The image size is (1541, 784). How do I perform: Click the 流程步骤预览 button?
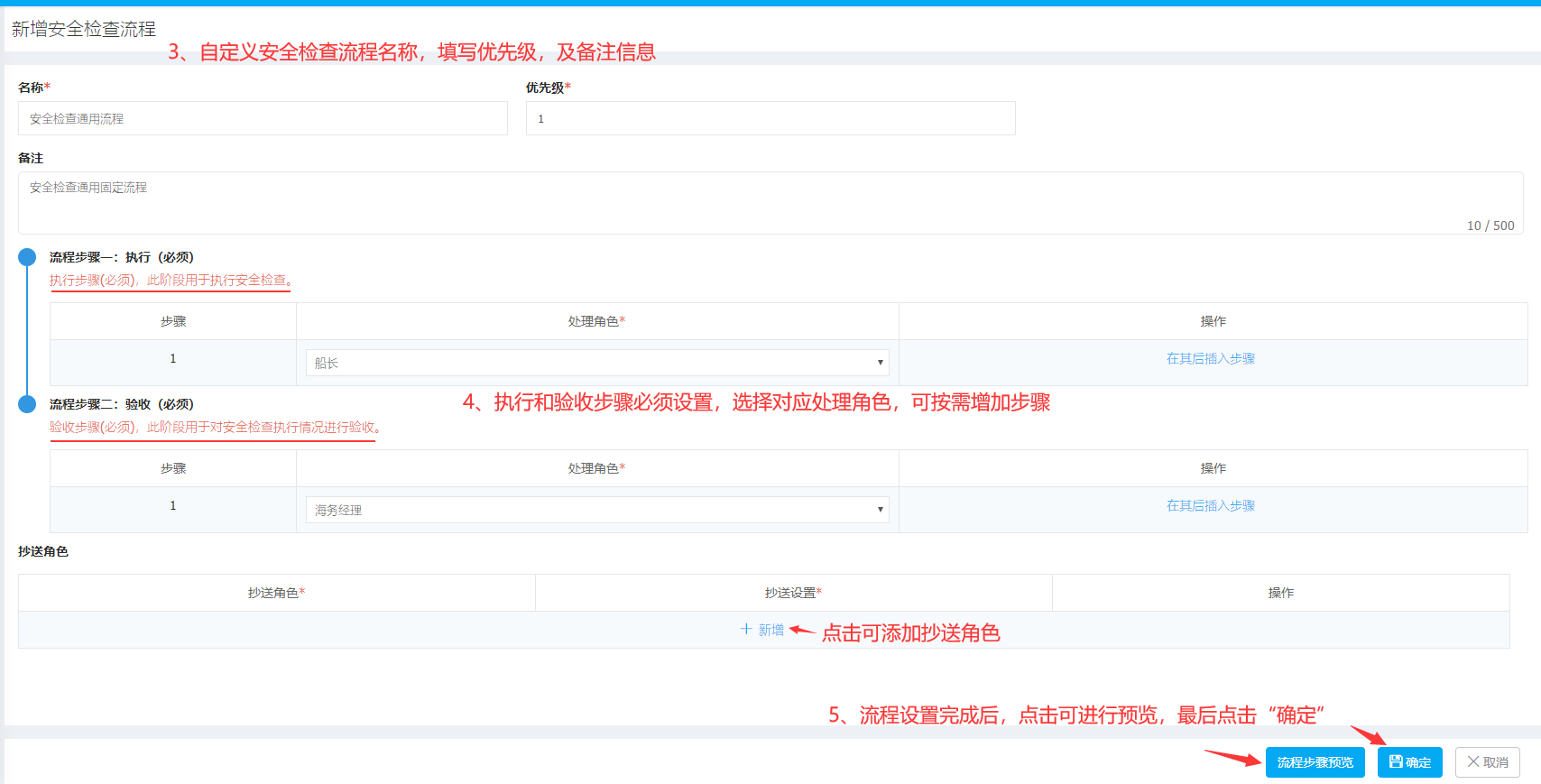1315,762
